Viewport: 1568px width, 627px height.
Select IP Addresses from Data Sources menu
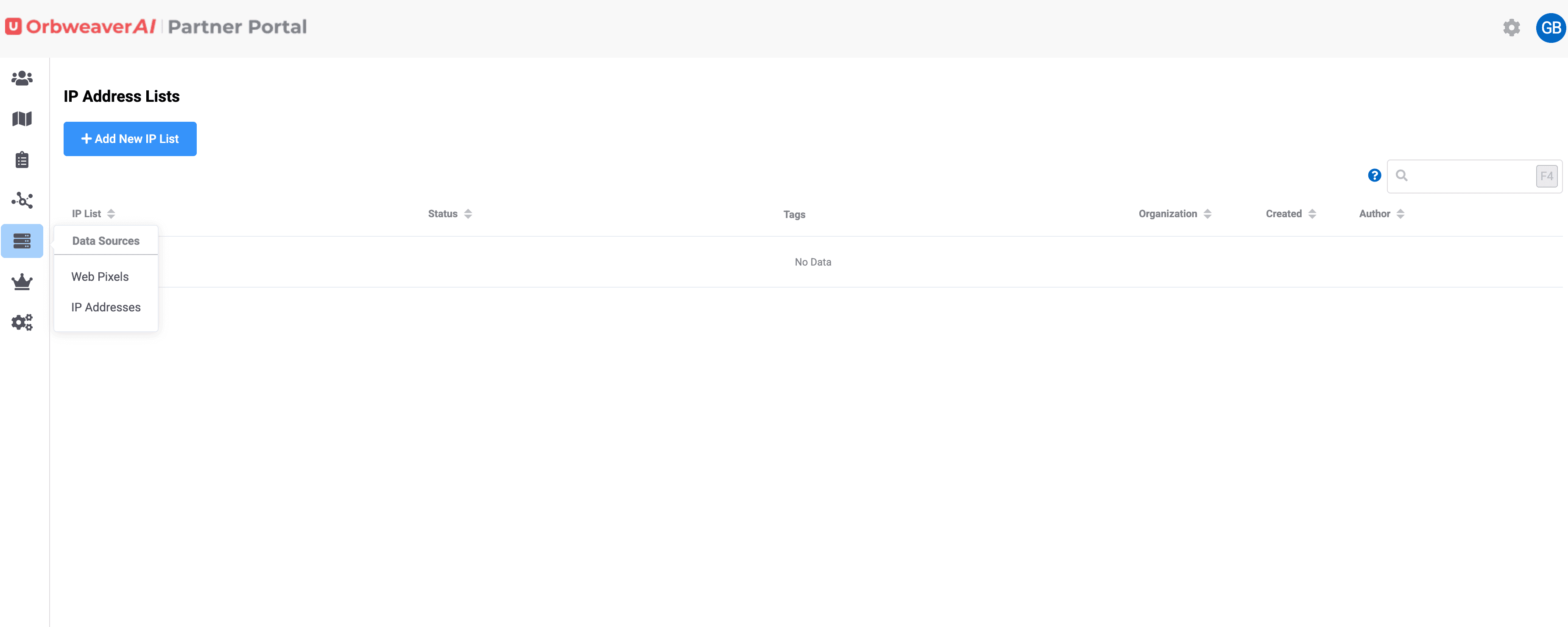coord(106,308)
